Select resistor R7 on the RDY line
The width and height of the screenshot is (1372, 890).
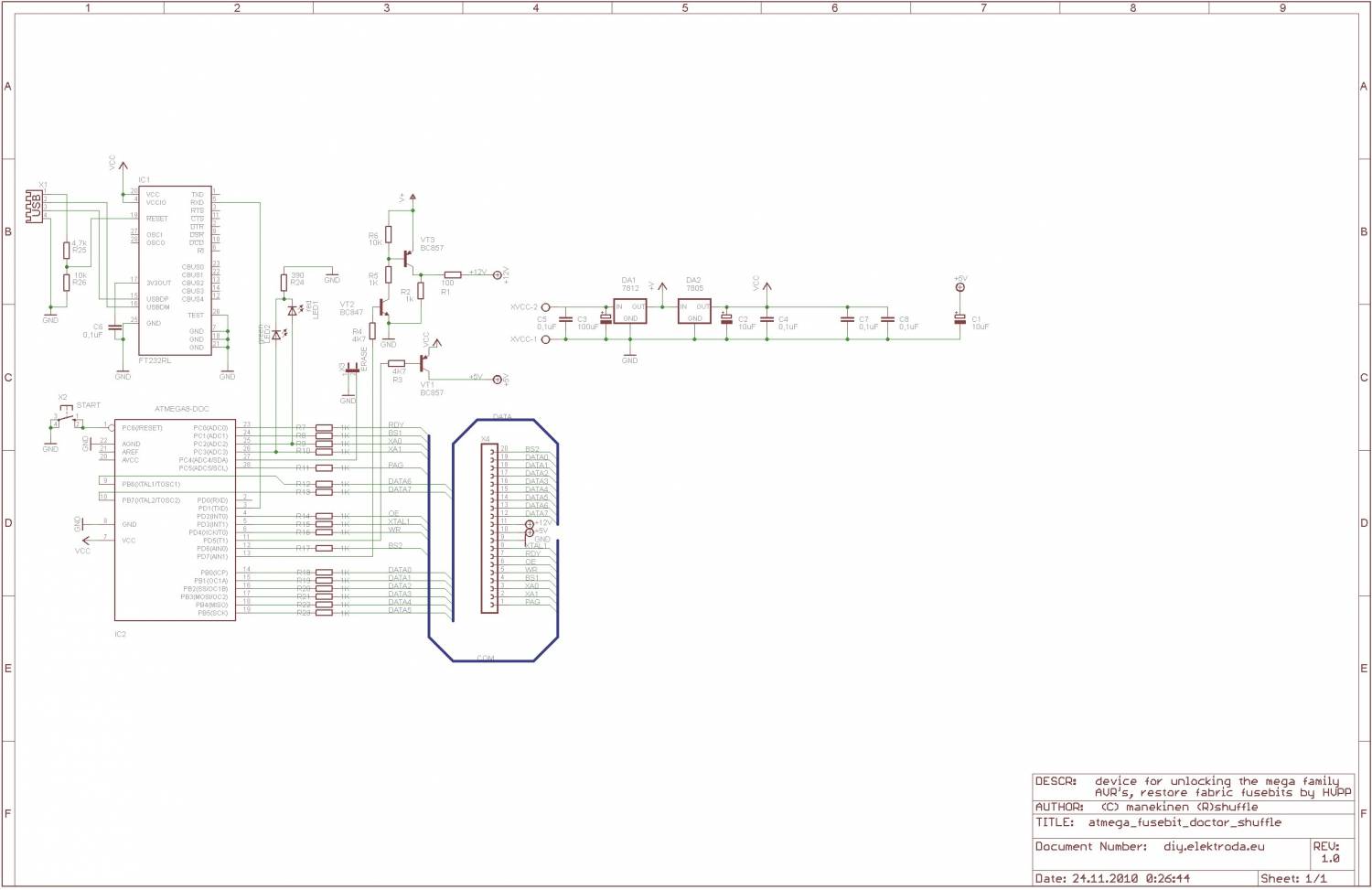324,427
